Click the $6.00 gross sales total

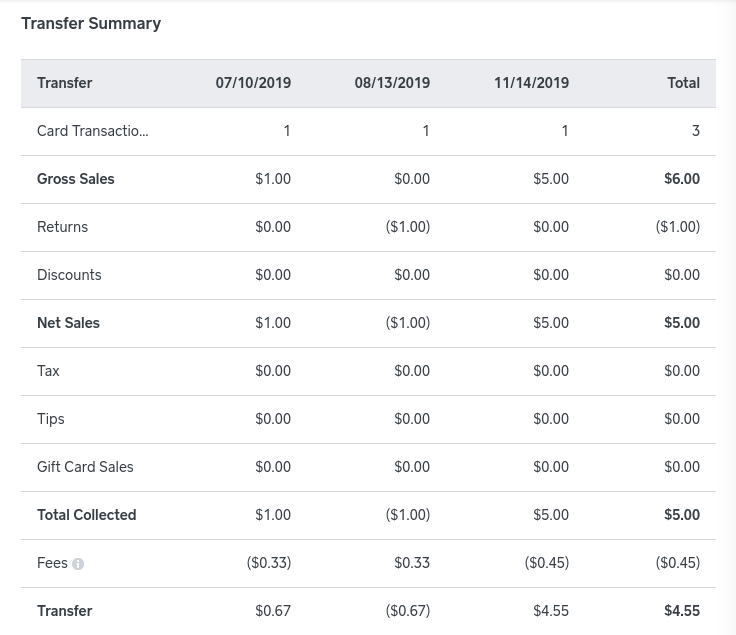(x=681, y=179)
